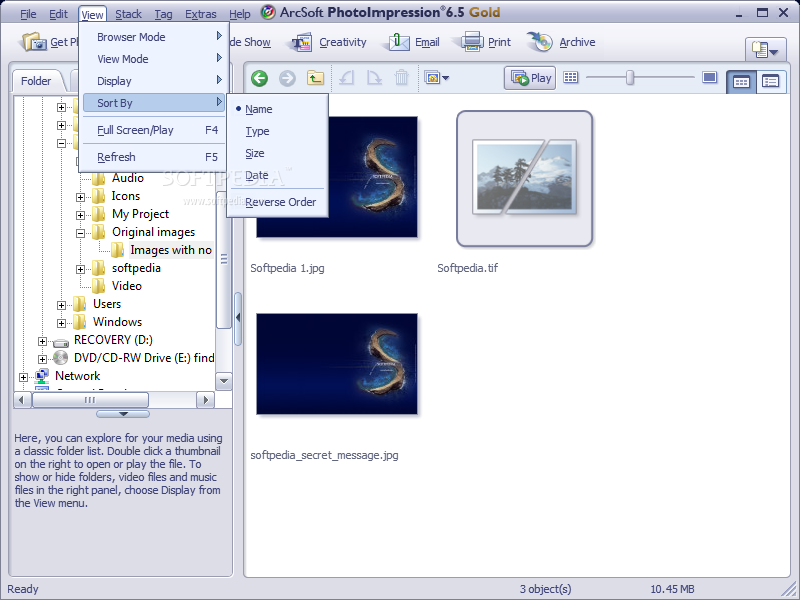The image size is (800, 600).
Task: Open the Browser Mode submenu
Action: pos(154,37)
